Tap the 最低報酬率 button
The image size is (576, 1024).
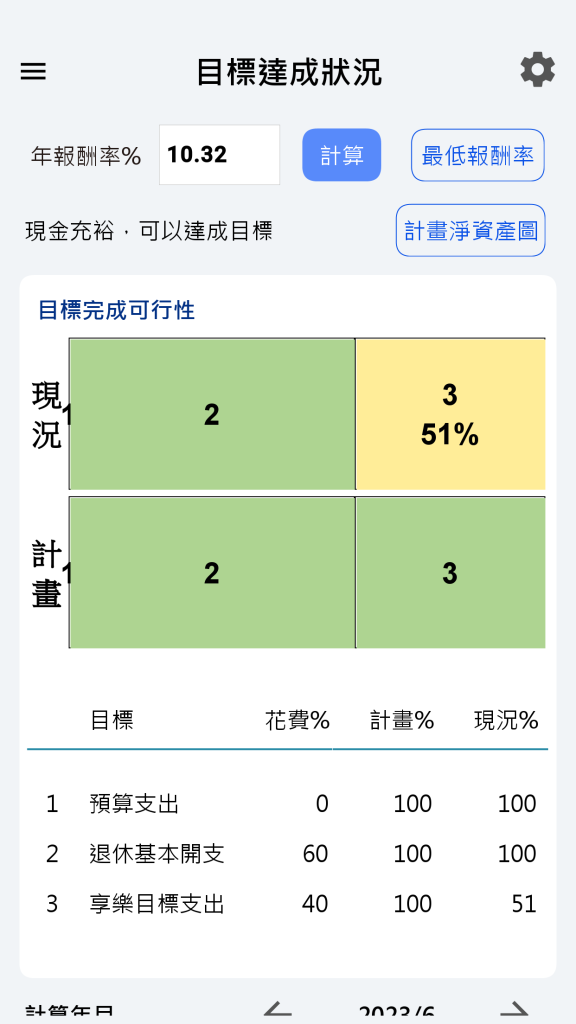coord(477,155)
